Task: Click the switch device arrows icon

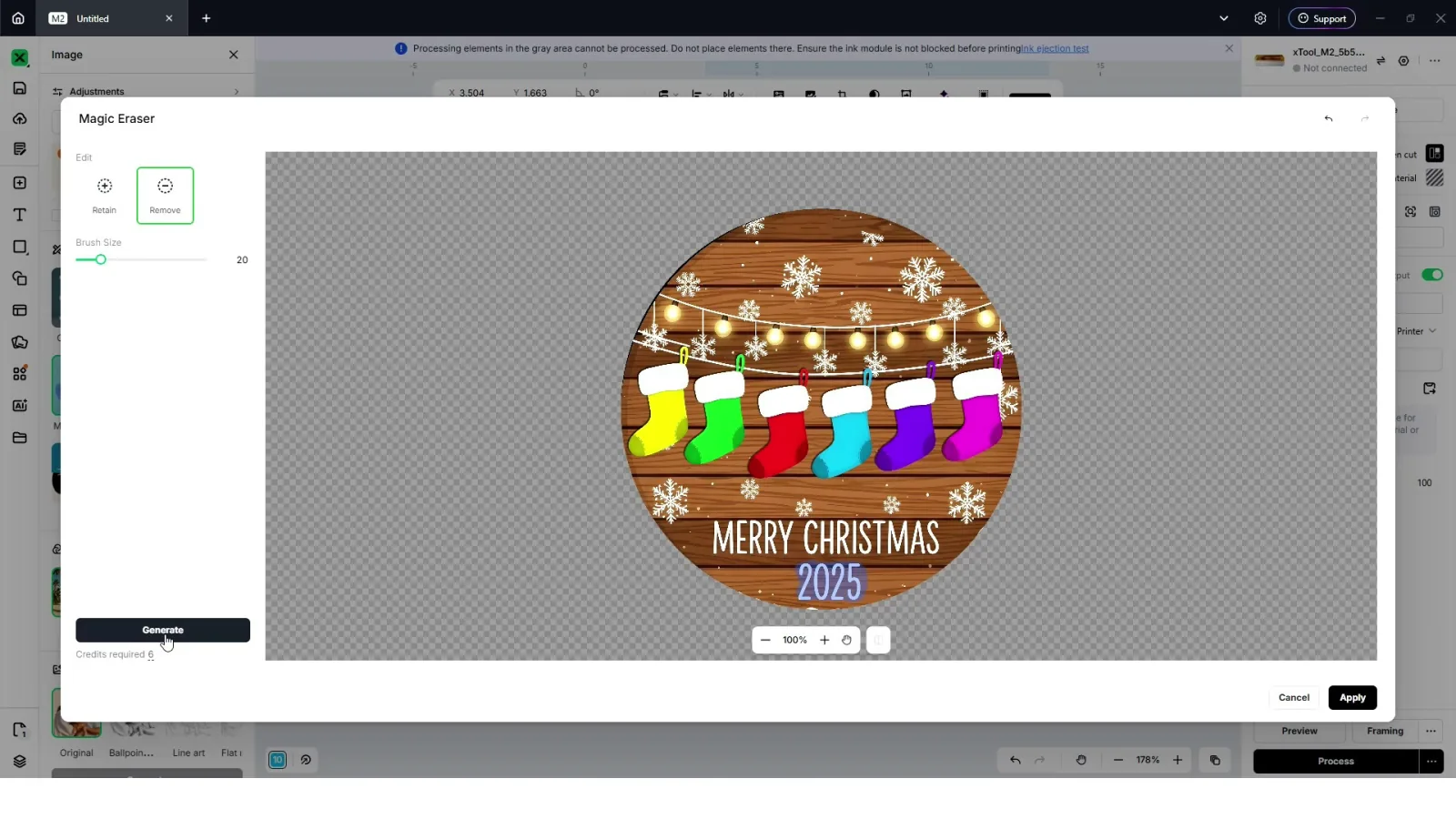Action: pyautogui.click(x=1380, y=61)
